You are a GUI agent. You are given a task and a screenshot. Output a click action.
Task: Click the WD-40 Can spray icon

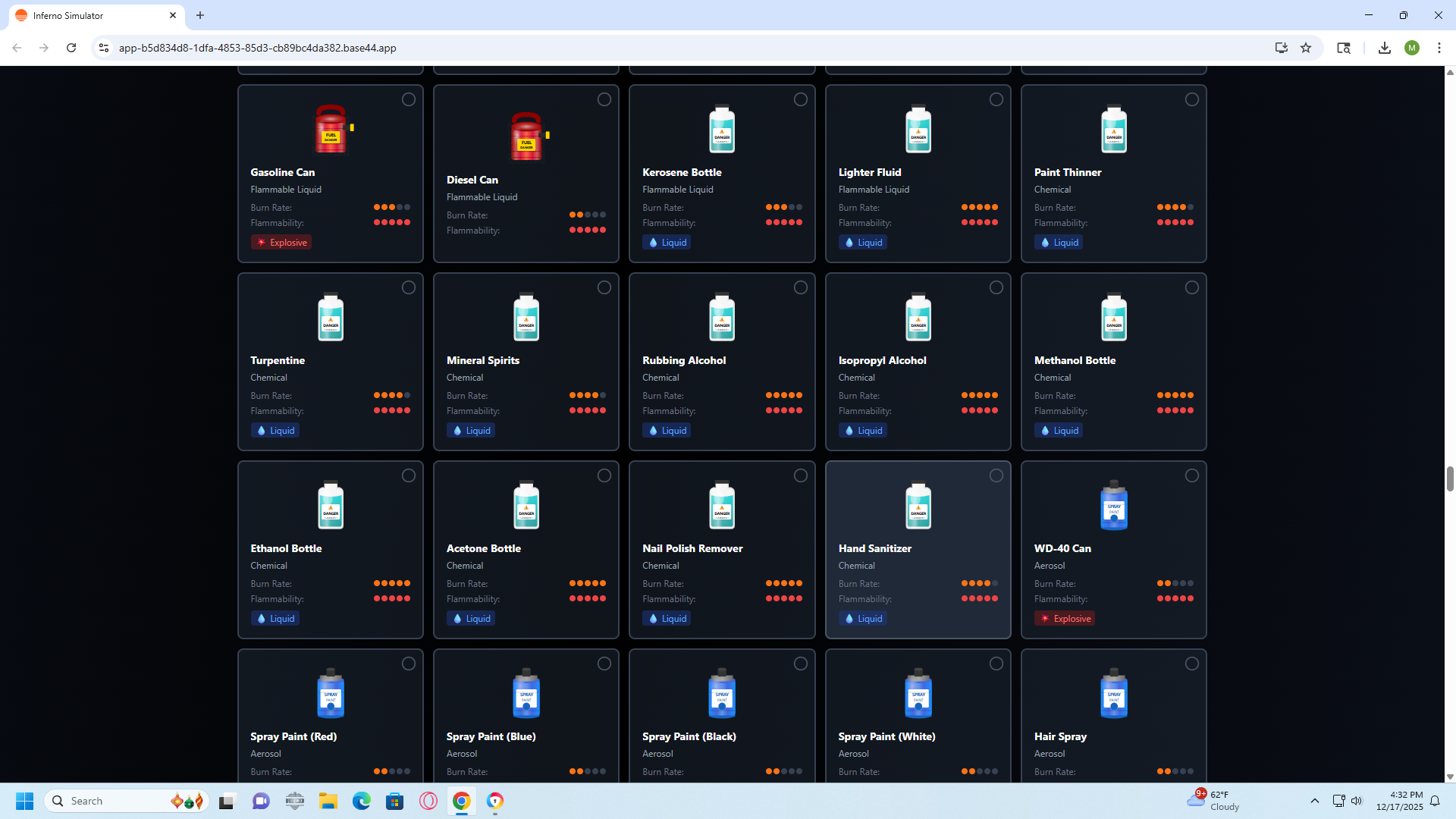(x=1113, y=505)
